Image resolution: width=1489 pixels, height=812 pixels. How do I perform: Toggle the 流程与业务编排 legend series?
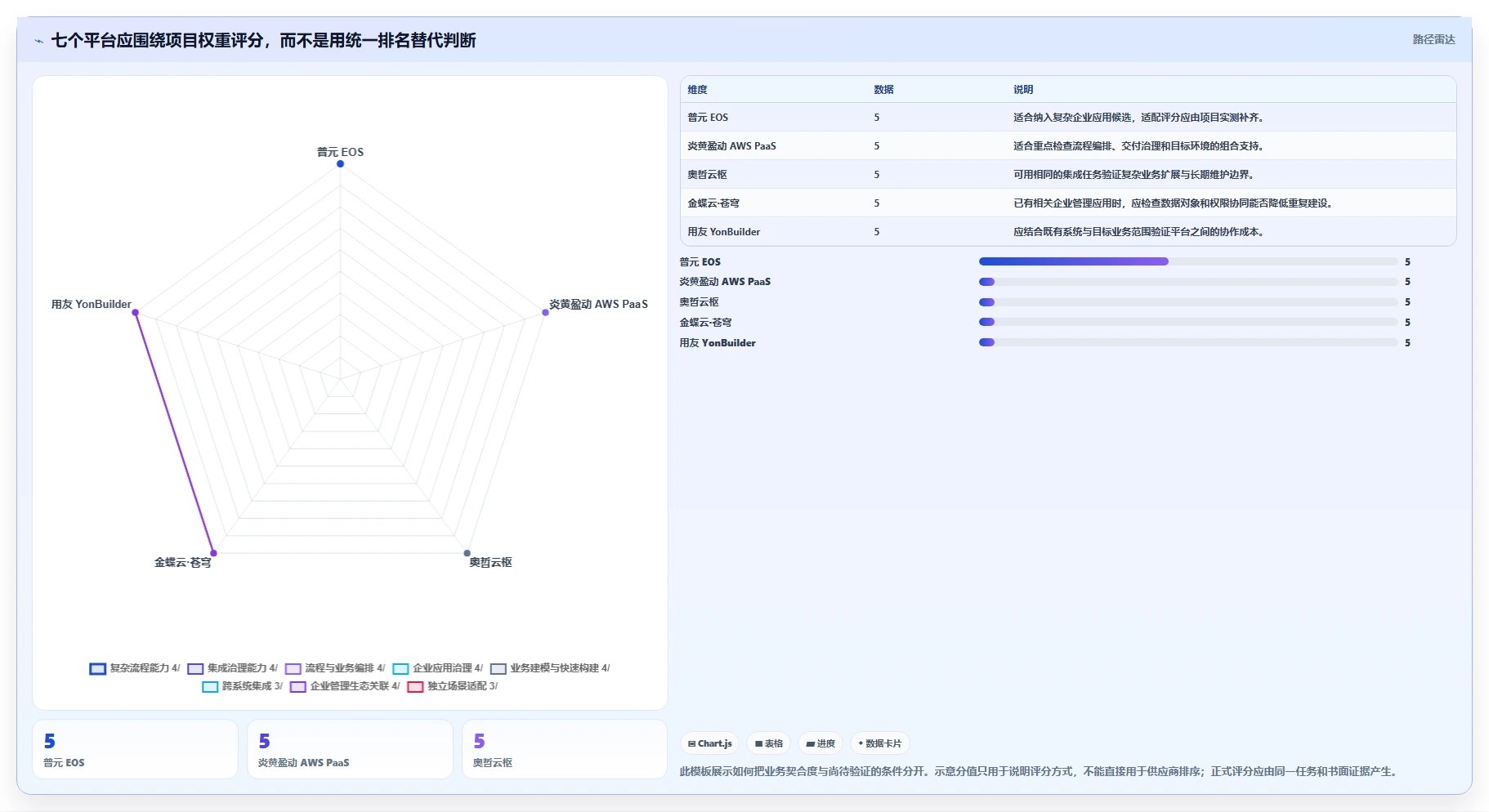click(335, 668)
